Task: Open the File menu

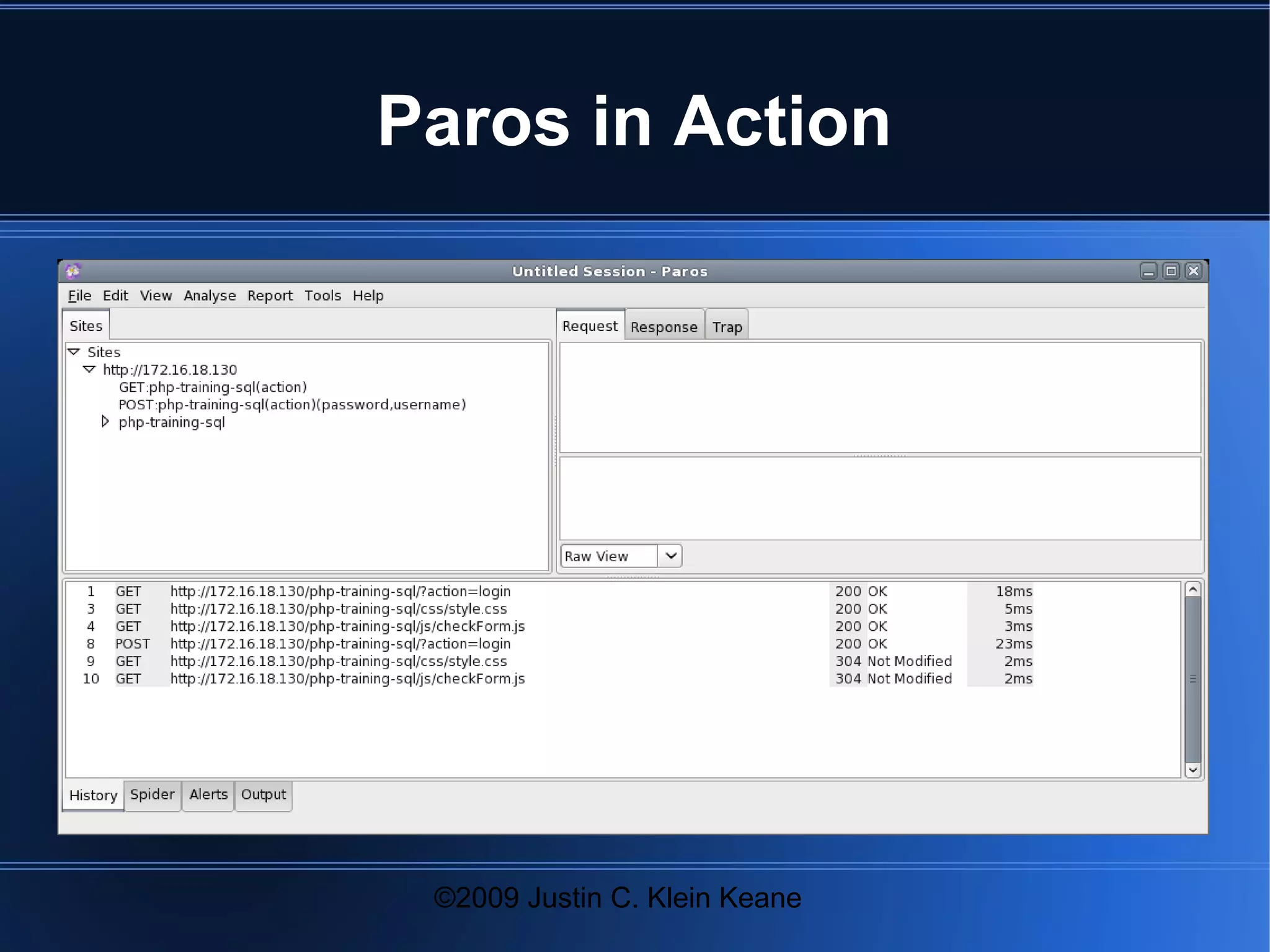Action: (79, 296)
